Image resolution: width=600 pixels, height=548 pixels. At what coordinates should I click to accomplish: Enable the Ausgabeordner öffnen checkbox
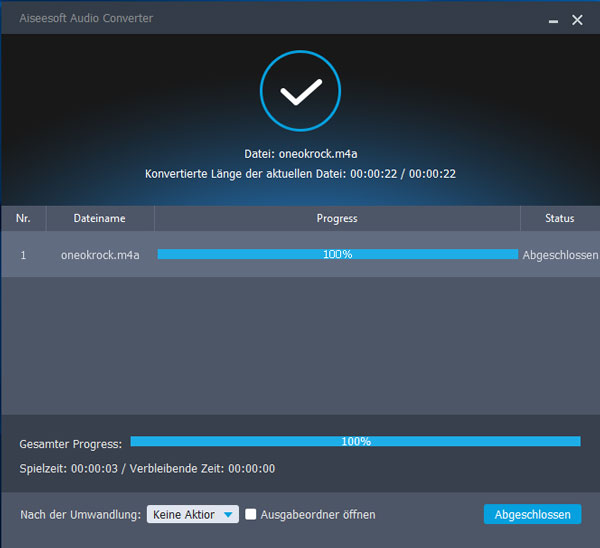[252, 514]
